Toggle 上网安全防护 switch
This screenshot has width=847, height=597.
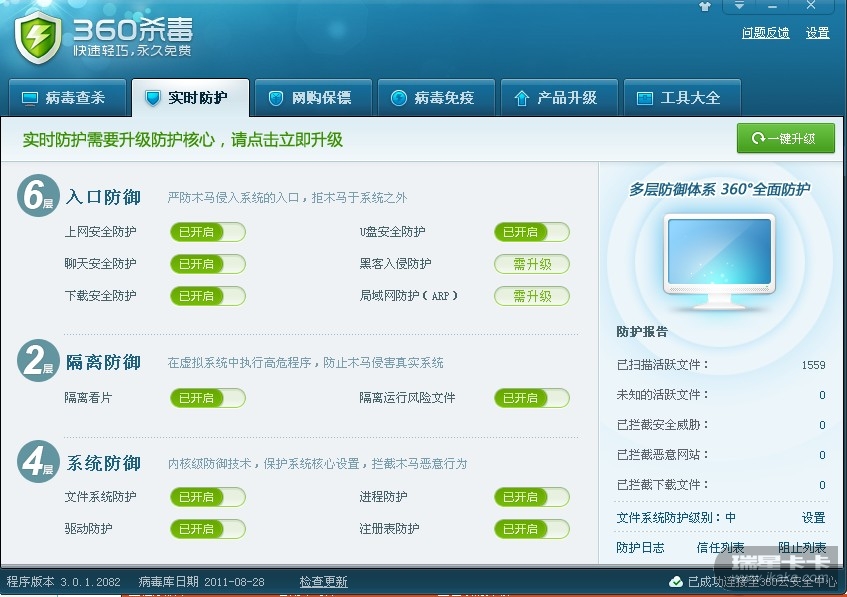(x=208, y=232)
